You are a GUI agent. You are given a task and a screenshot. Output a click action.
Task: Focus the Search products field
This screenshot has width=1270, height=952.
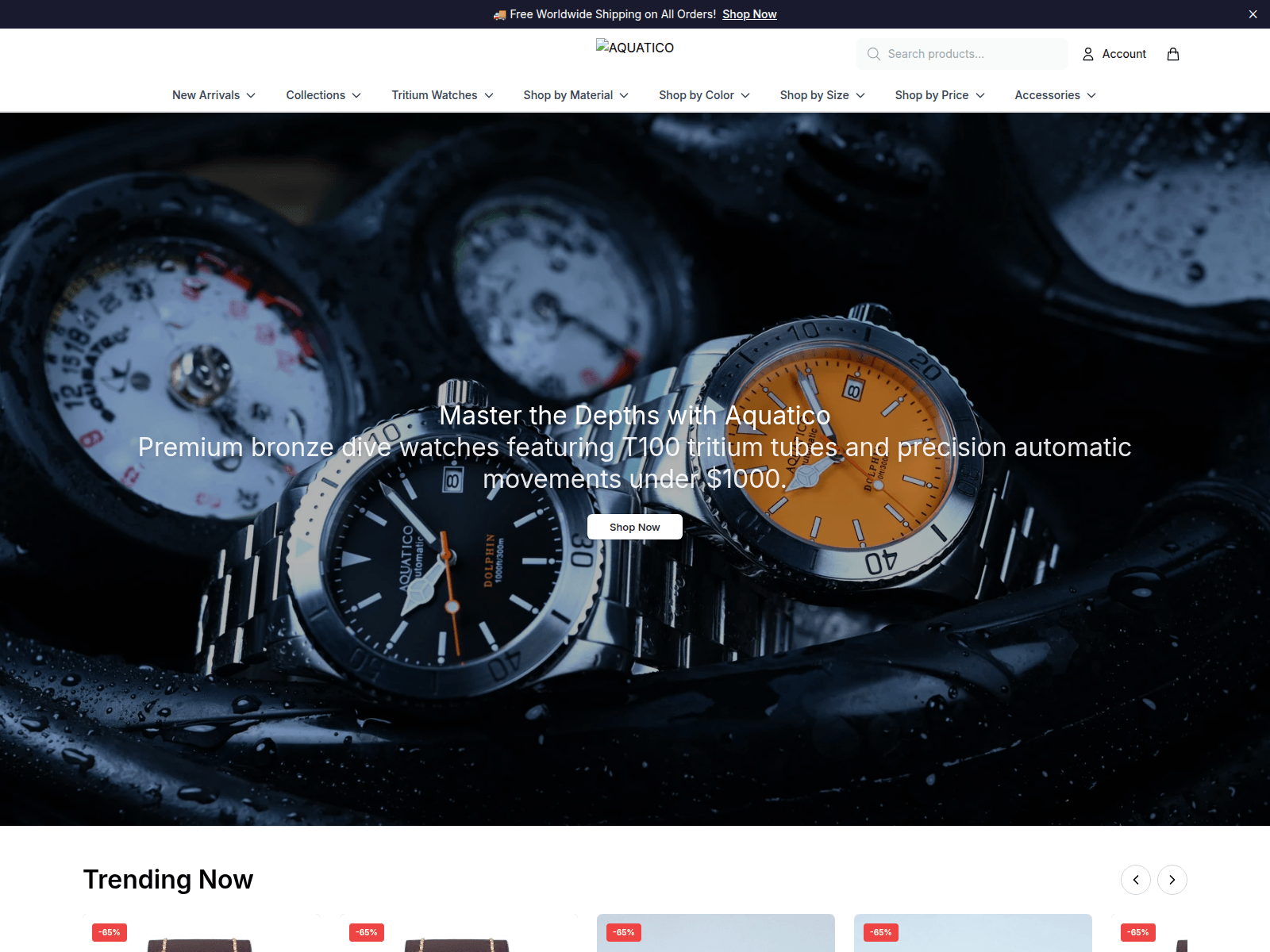pos(962,54)
